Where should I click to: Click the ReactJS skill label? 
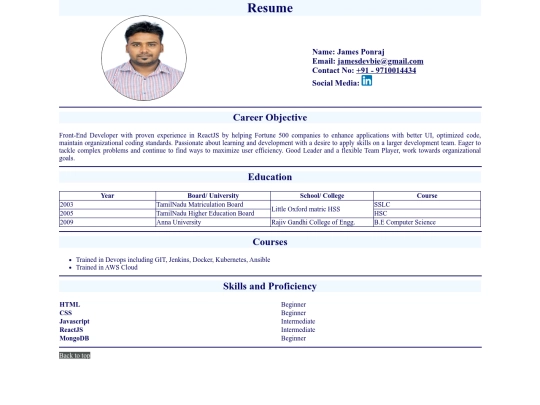(x=71, y=330)
